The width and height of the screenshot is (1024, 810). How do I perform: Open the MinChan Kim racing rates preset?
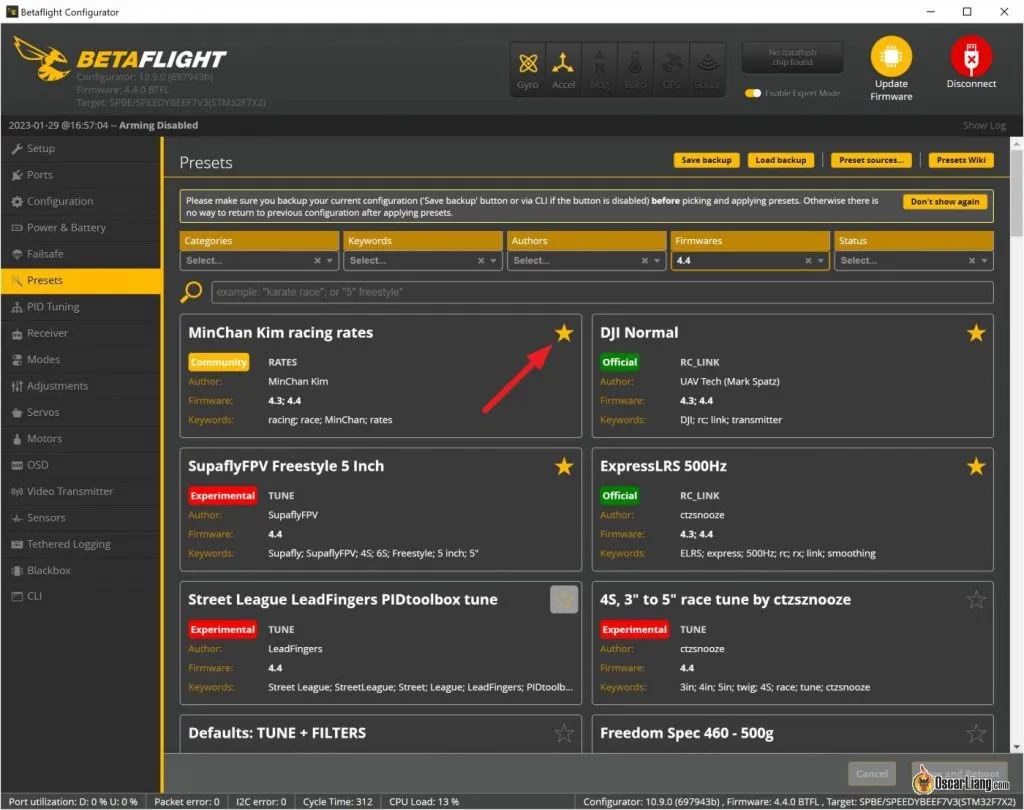381,376
